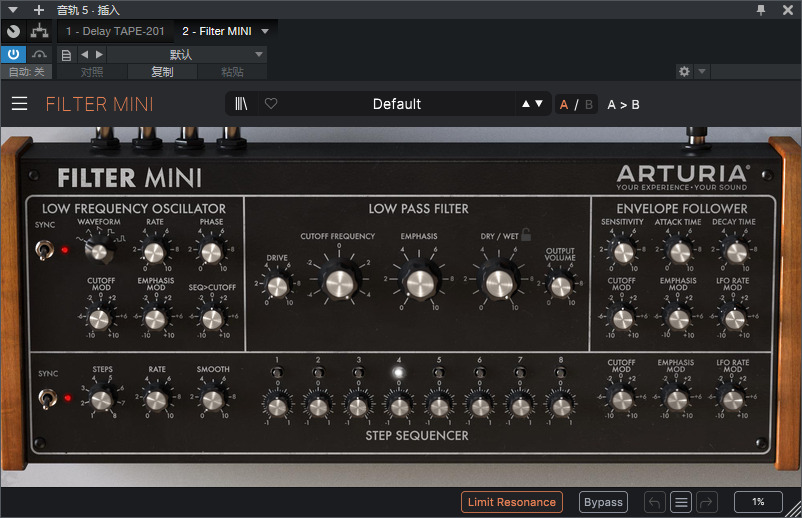Click the sequencer RATE knob
The image size is (802, 518).
157,400
